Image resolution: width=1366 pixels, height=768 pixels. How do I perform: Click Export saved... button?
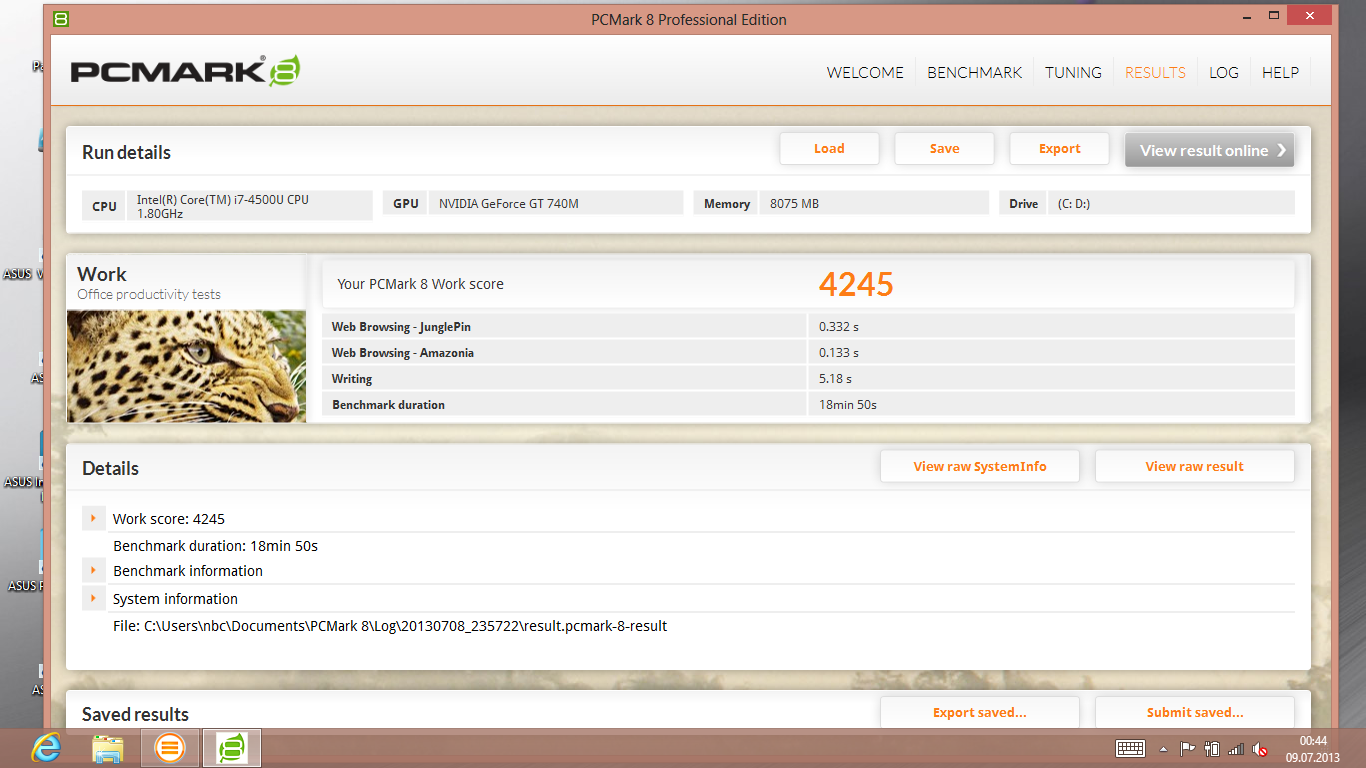click(x=980, y=712)
